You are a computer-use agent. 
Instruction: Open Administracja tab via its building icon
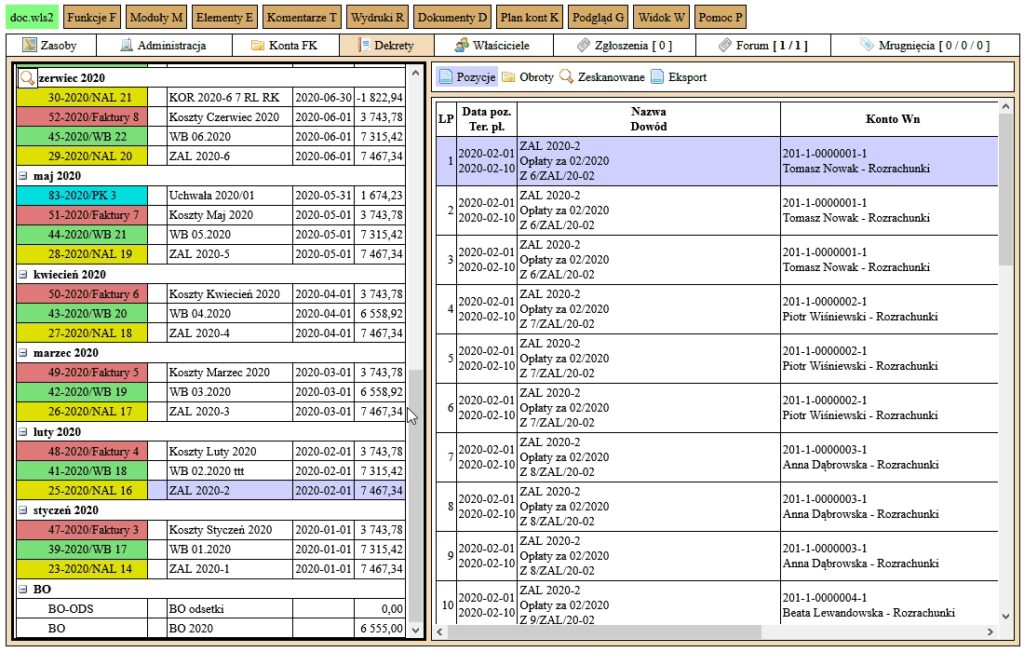[126, 45]
